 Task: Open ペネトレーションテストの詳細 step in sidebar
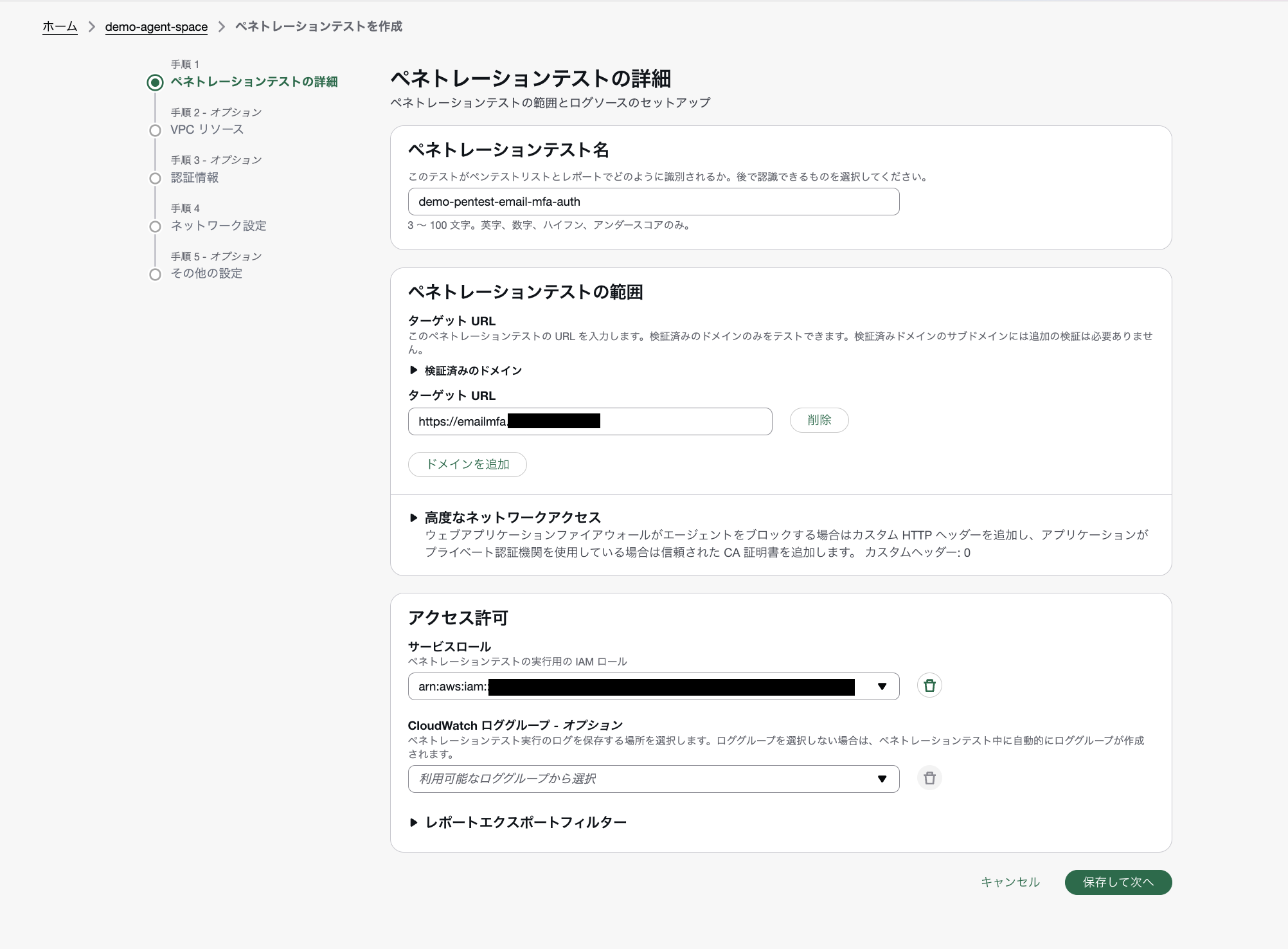(254, 82)
